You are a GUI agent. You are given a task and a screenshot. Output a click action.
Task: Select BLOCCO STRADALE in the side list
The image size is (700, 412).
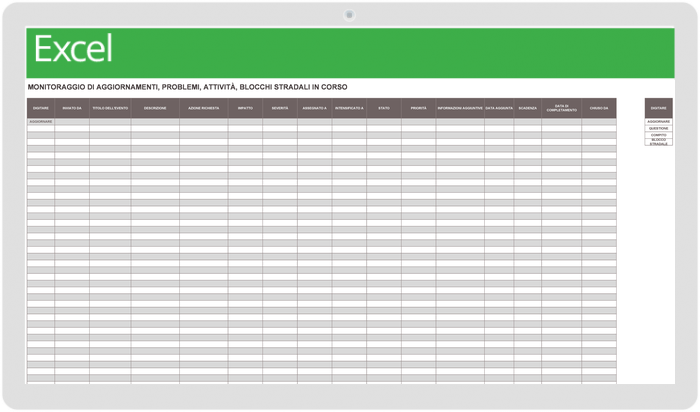click(658, 142)
